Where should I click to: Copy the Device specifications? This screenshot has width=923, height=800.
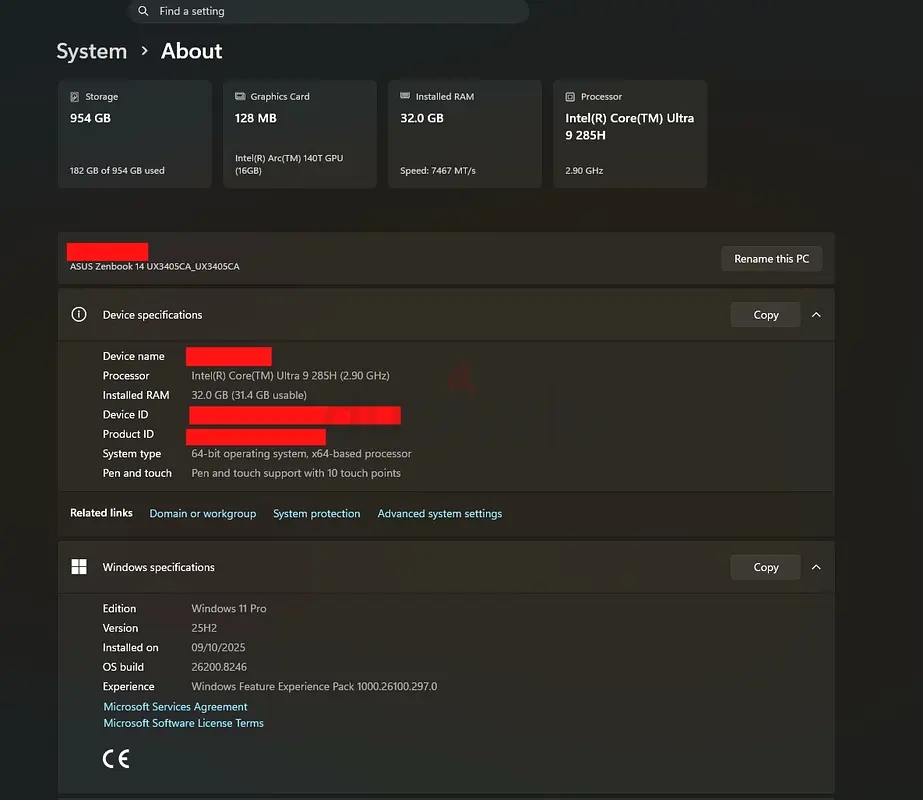pos(765,315)
